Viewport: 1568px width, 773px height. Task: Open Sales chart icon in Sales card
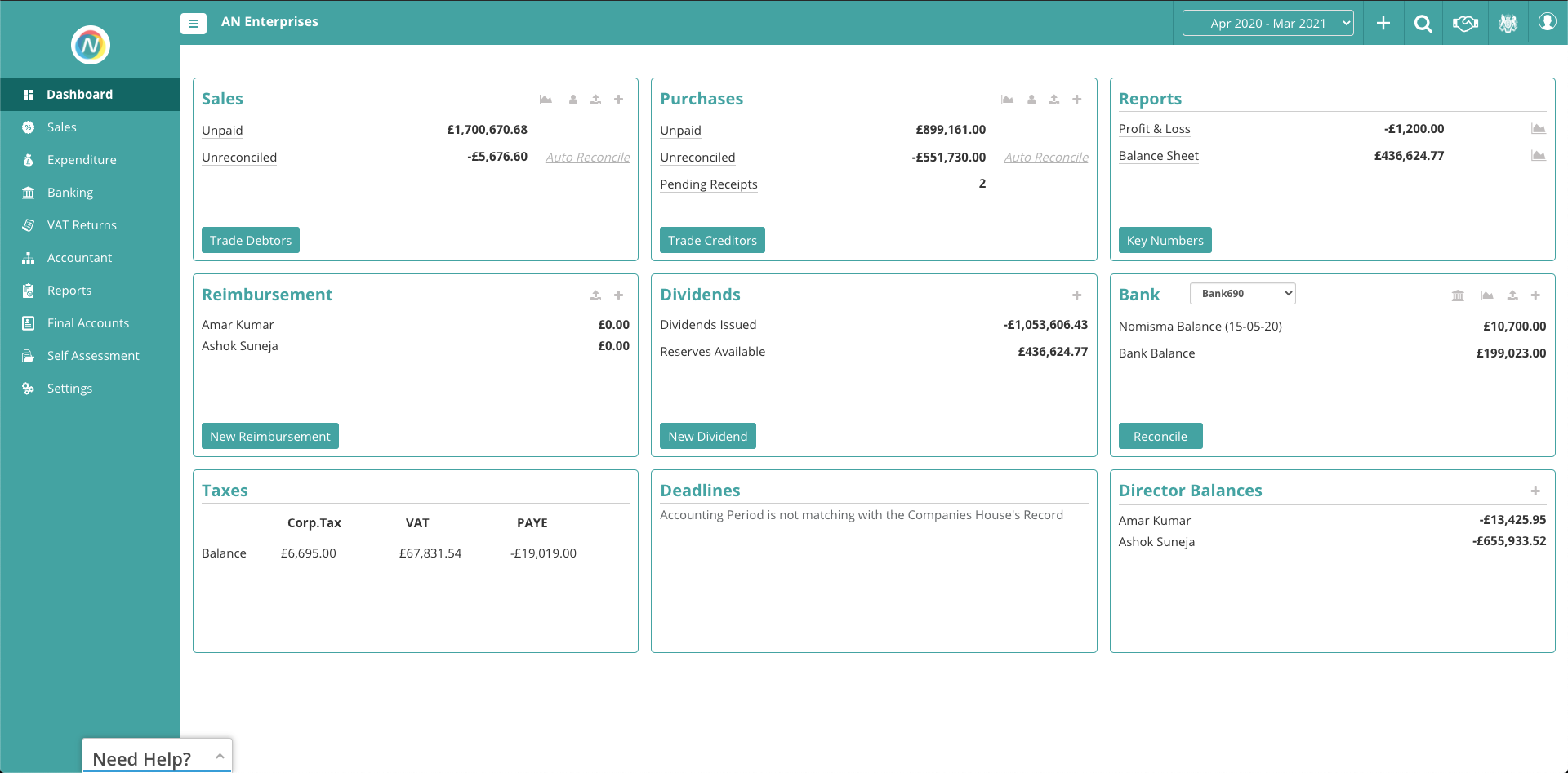click(x=546, y=100)
